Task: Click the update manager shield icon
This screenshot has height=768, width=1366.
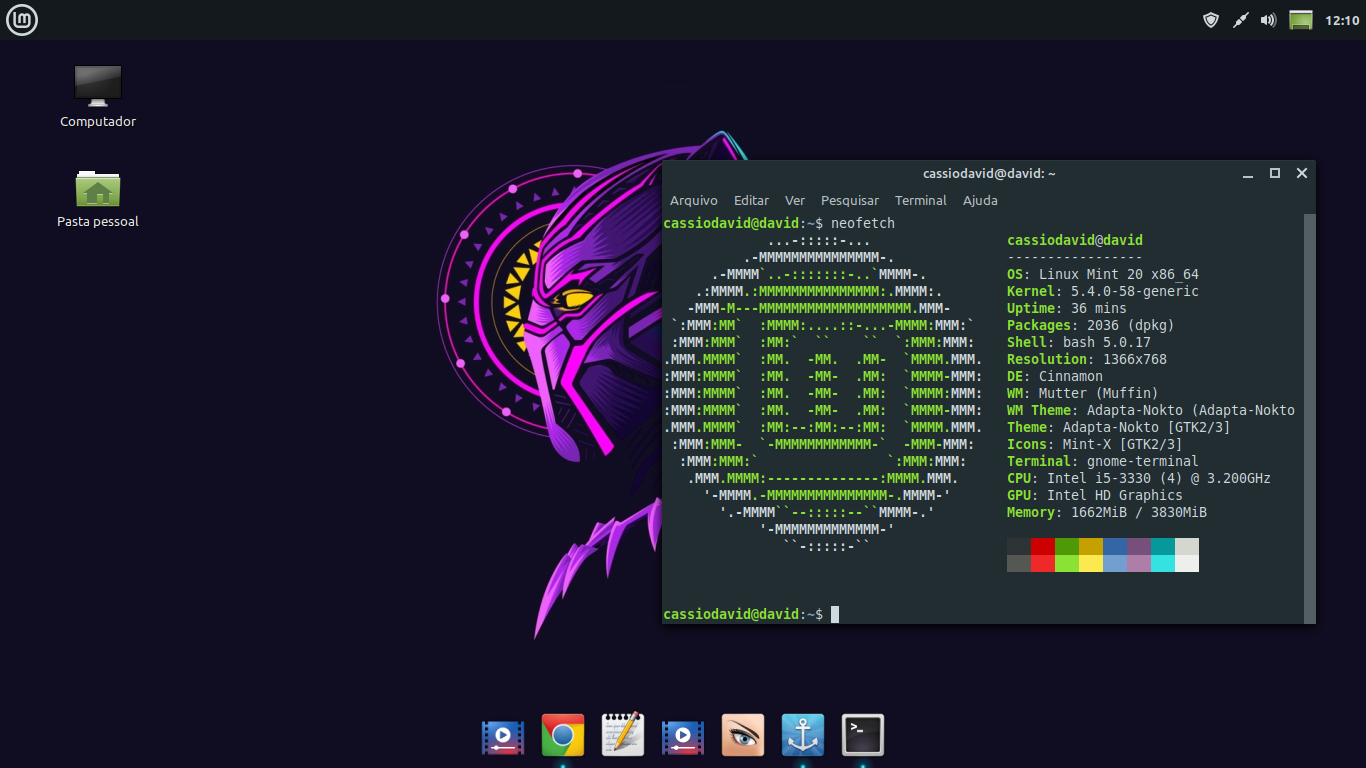Action: pos(1211,20)
